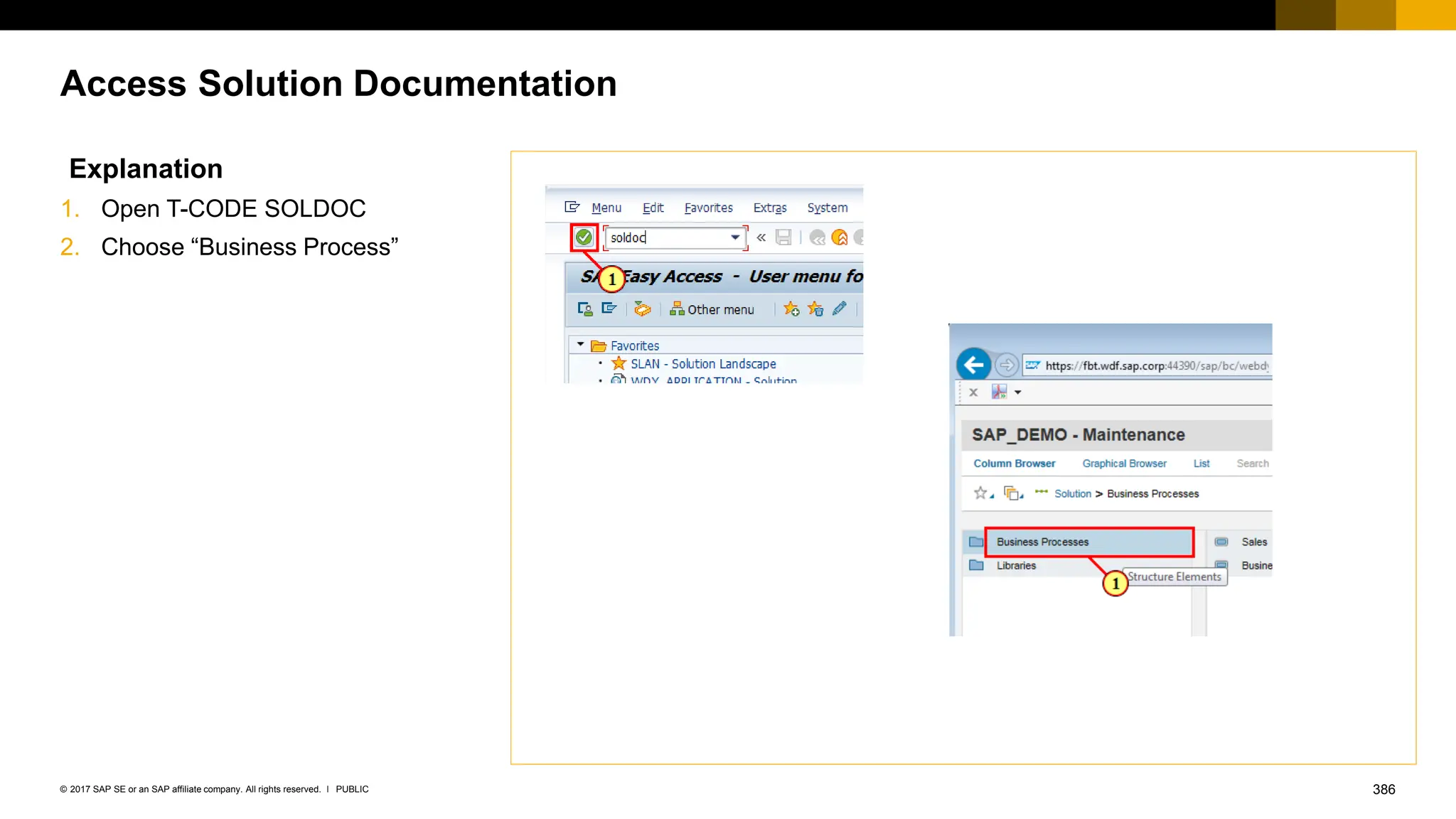Switch to Search tab
The height and width of the screenshot is (819, 1456).
(1253, 464)
